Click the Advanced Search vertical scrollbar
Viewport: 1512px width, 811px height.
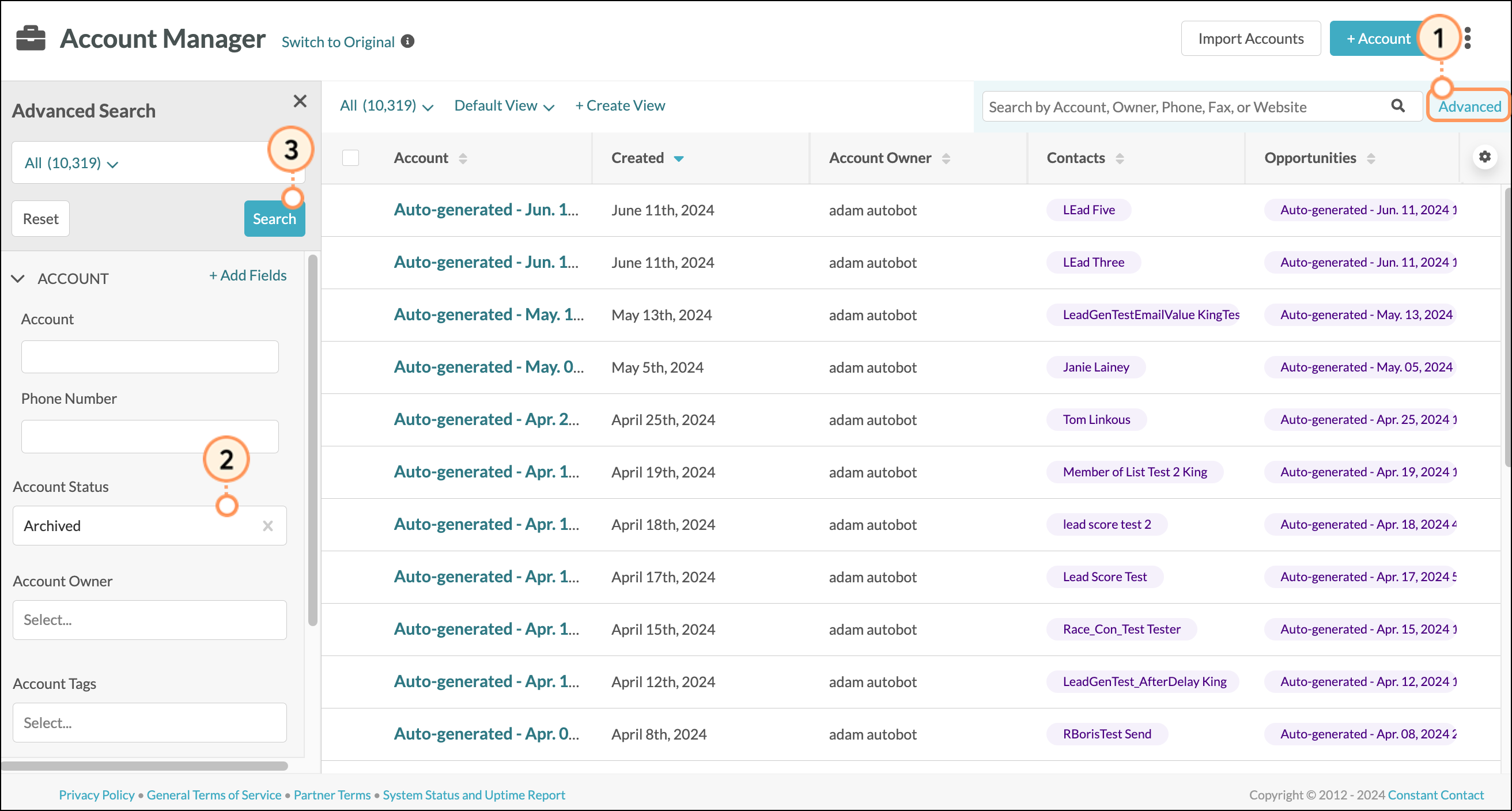tap(312, 440)
